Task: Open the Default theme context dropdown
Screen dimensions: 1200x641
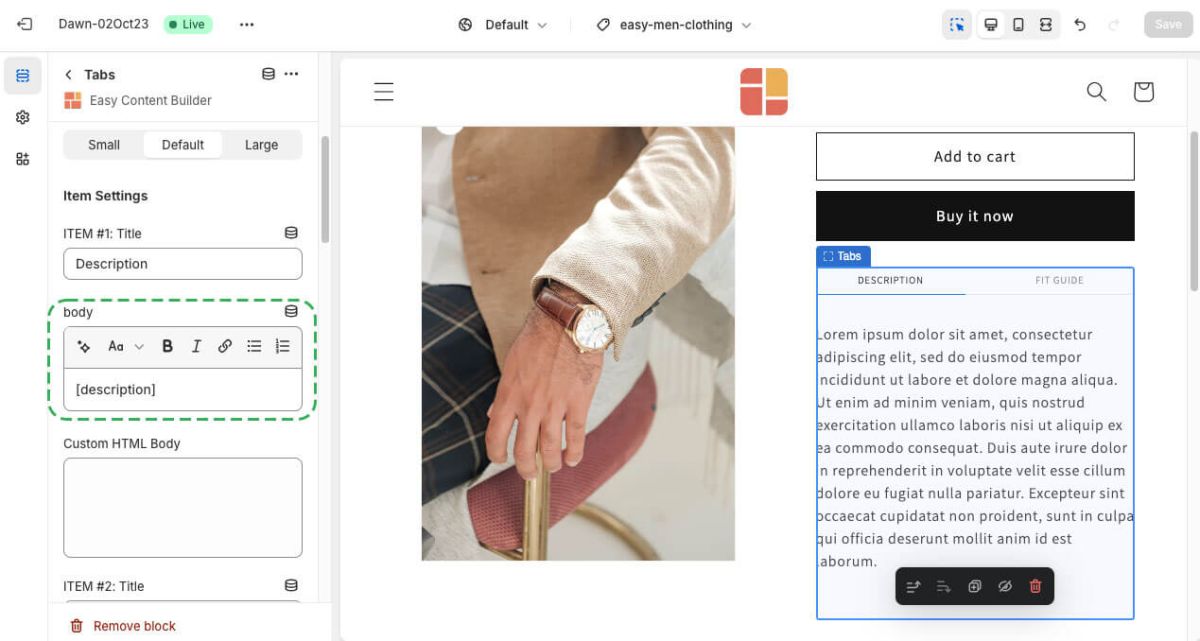Action: click(503, 25)
